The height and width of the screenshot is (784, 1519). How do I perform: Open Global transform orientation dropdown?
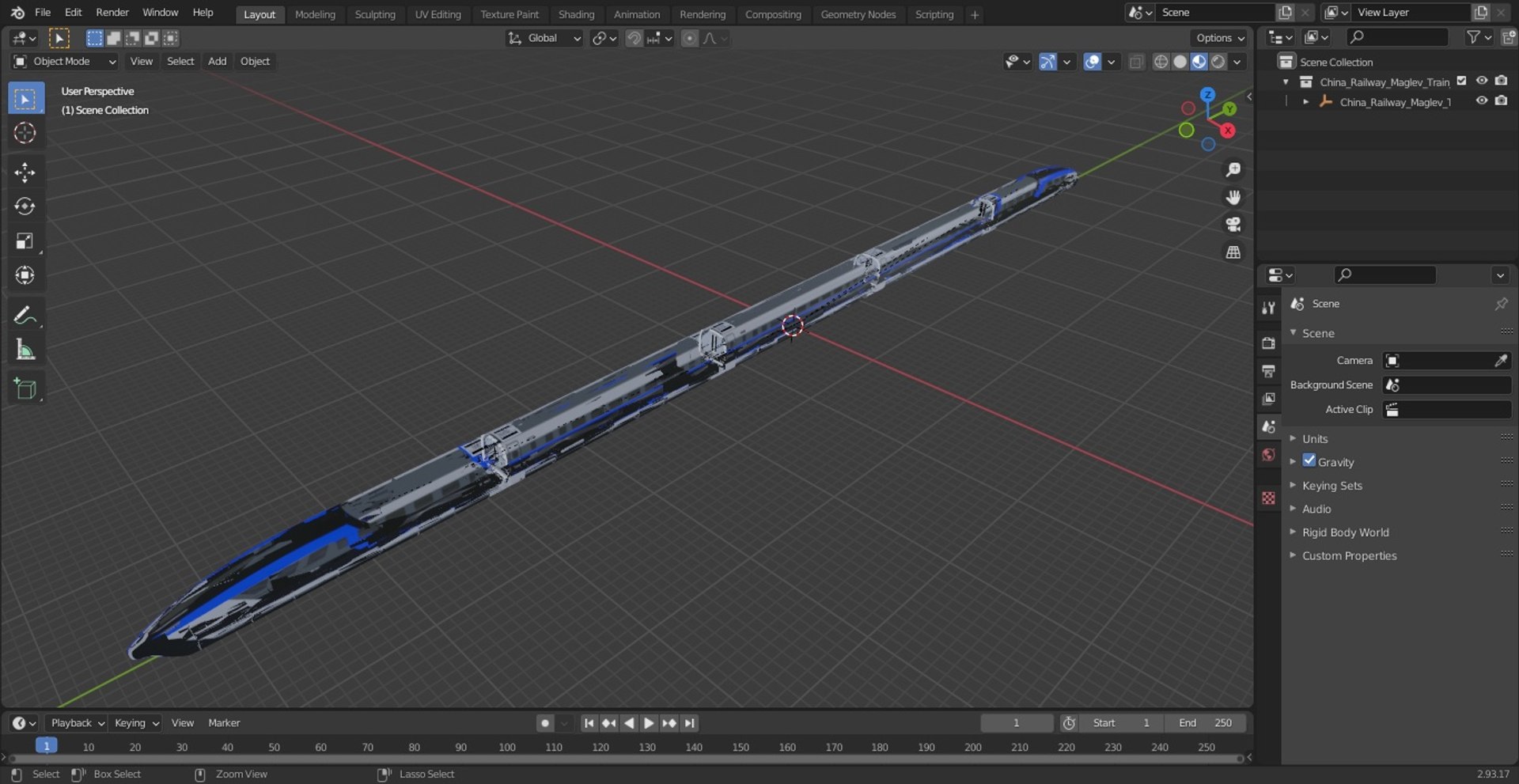544,38
